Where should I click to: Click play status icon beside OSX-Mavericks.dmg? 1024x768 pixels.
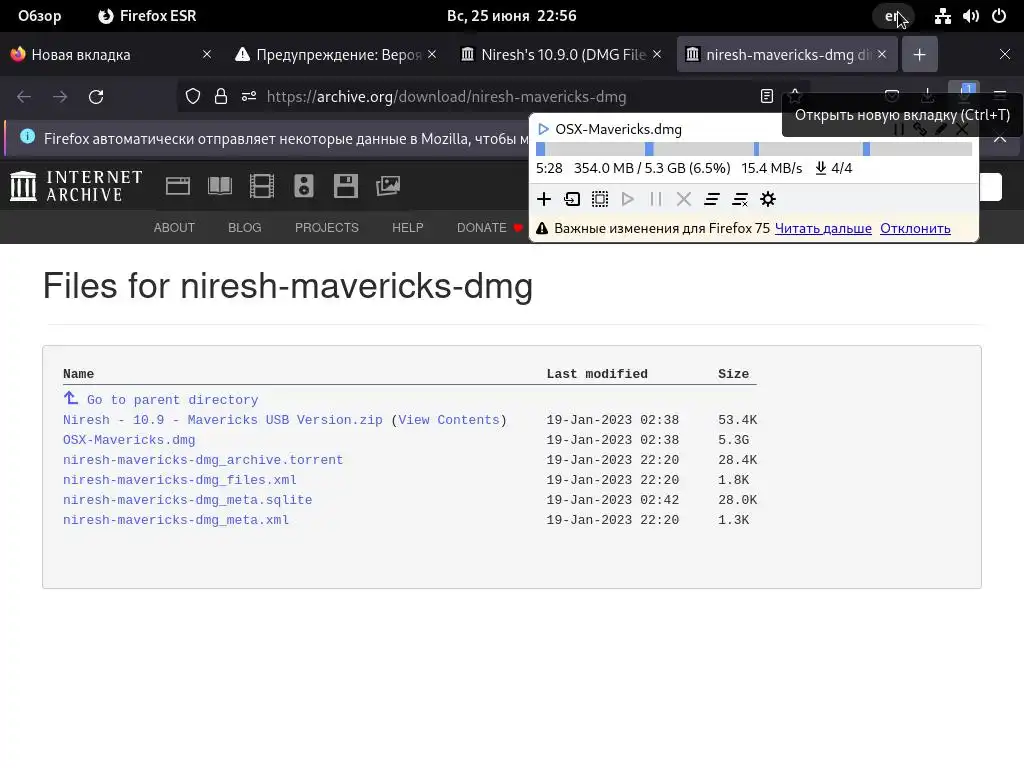click(x=543, y=129)
